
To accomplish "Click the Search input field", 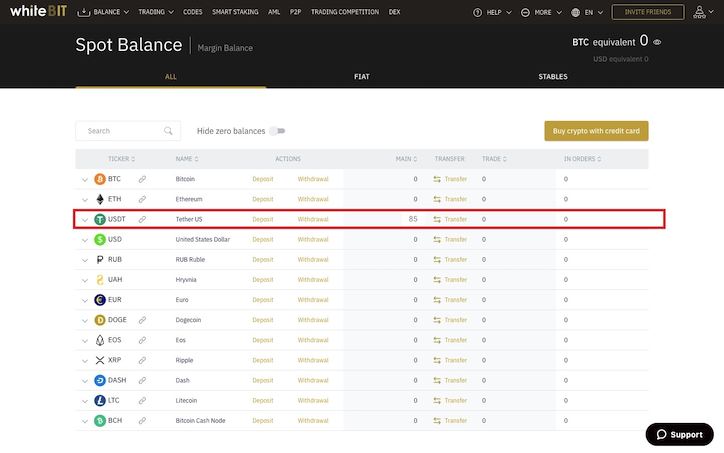I will (128, 131).
